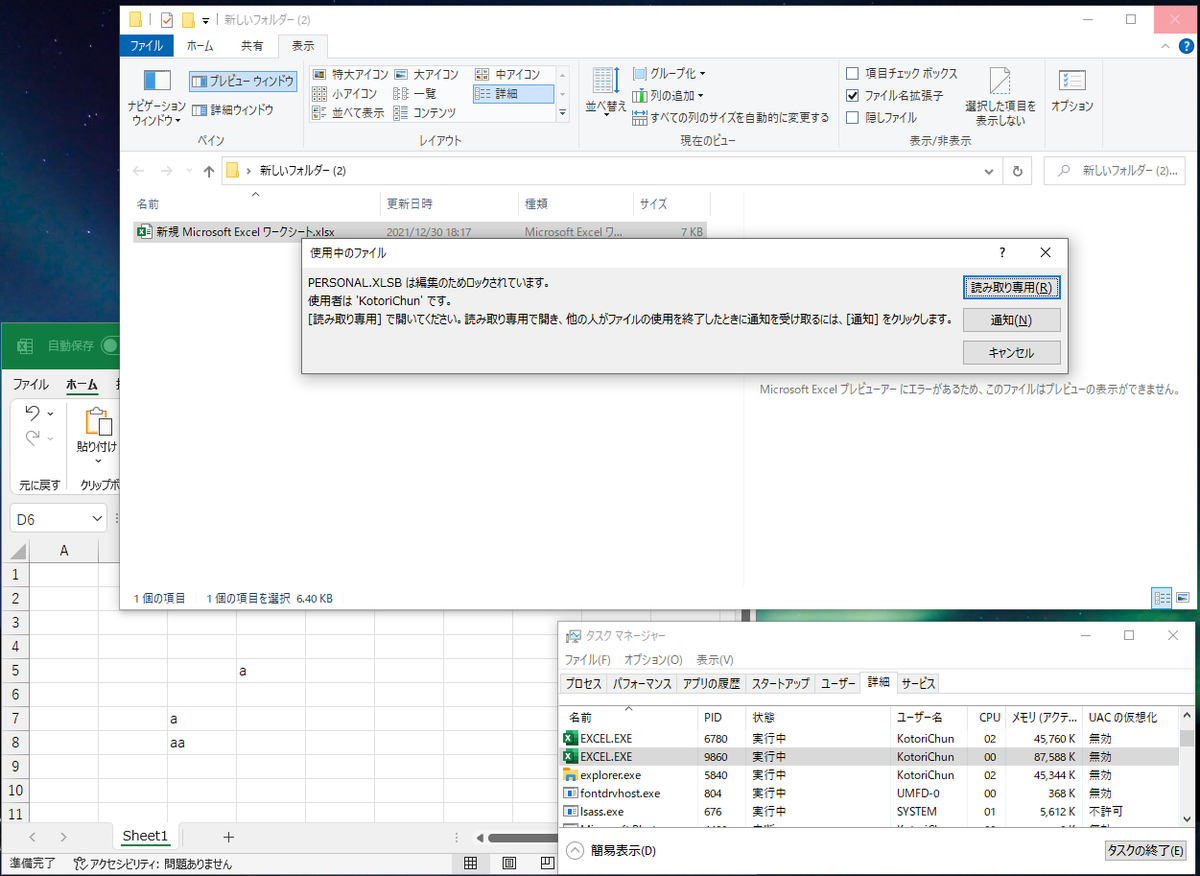Switch to ホーム tab in Explorer
The image size is (1200, 876).
point(200,46)
